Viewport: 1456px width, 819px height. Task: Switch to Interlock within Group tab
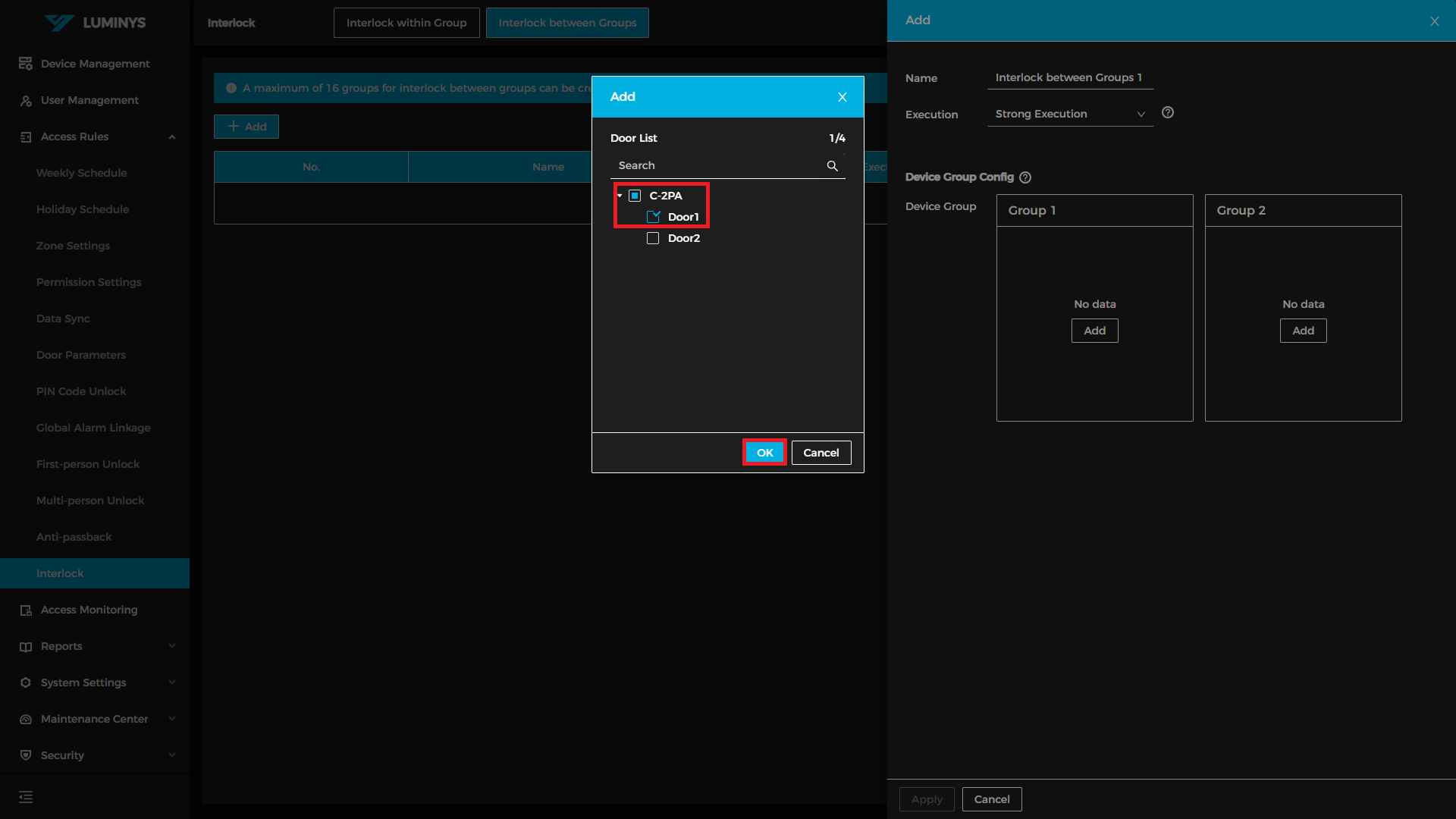tap(406, 23)
